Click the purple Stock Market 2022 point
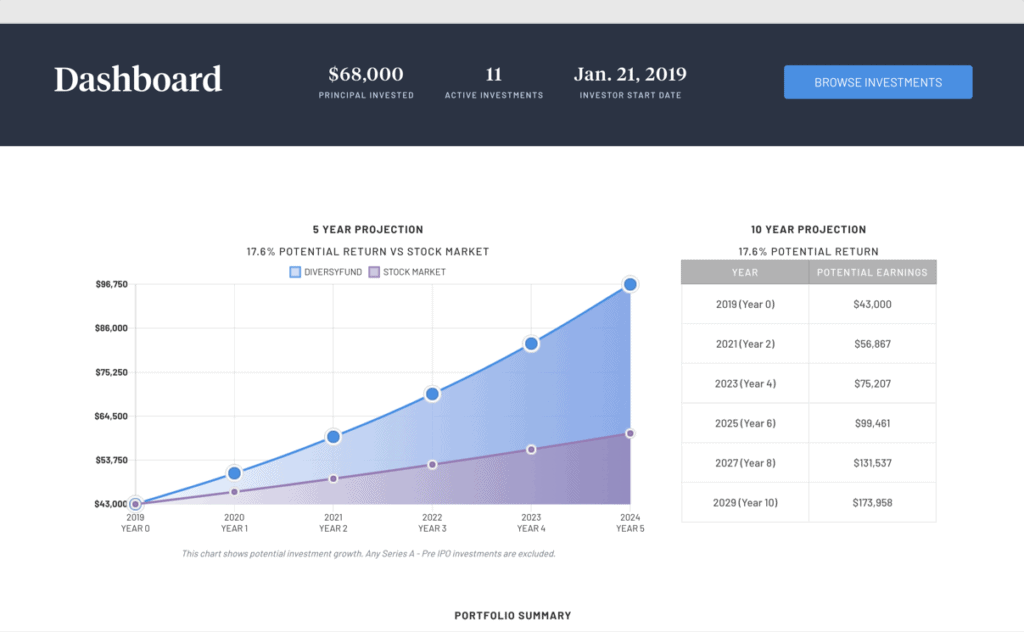 click(x=432, y=465)
